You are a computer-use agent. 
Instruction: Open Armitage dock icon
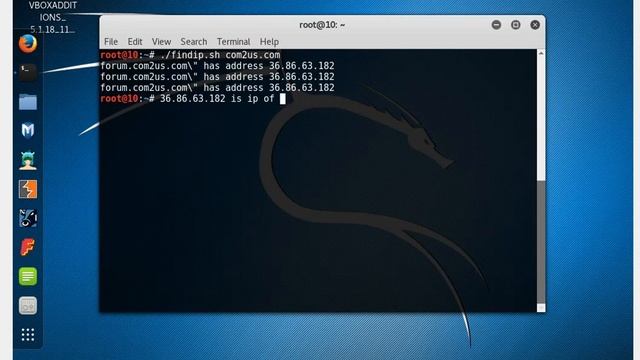[x=28, y=160]
